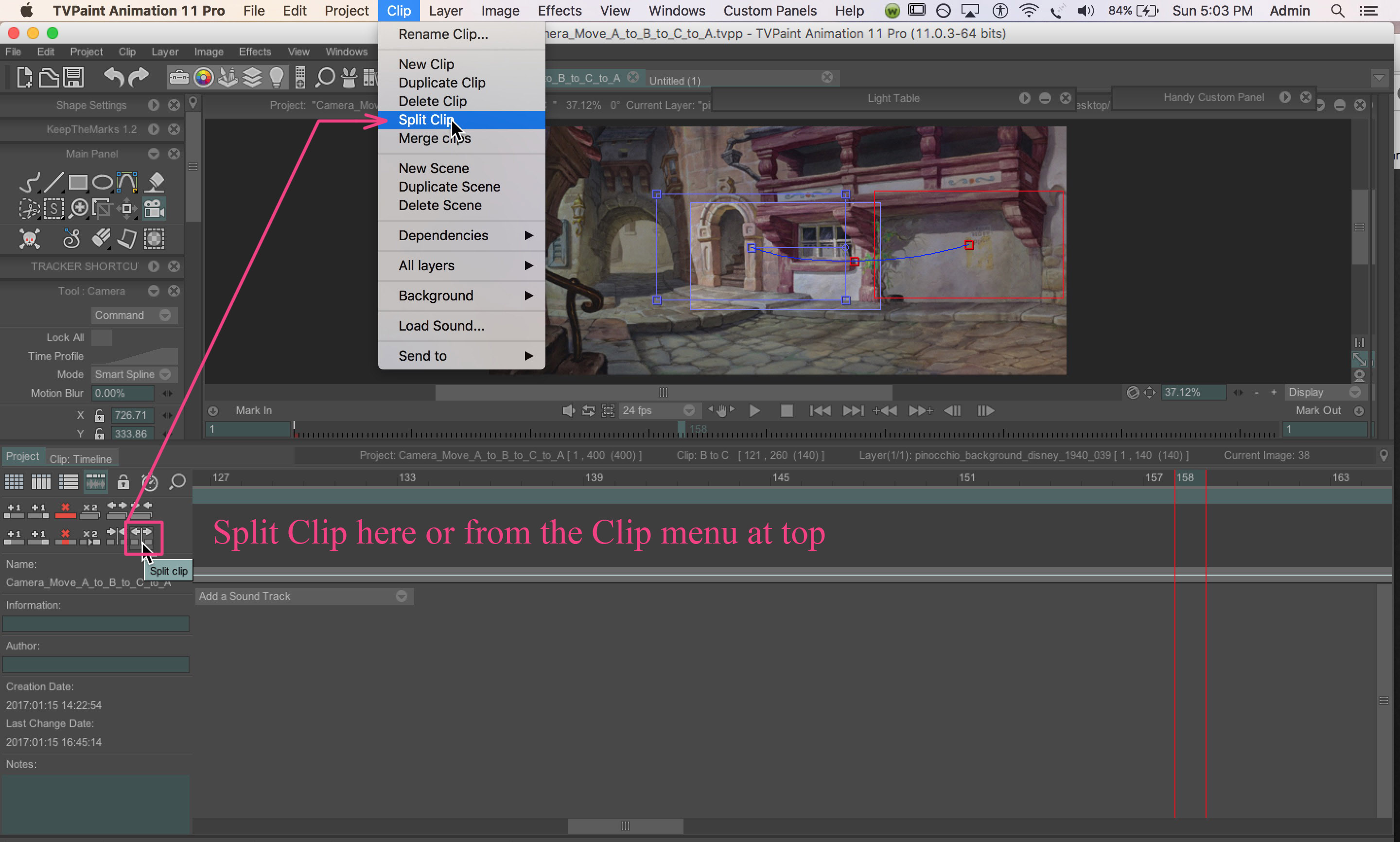Open the Layer menu in Mac menu bar
The width and height of the screenshot is (1400, 842).
[445, 11]
